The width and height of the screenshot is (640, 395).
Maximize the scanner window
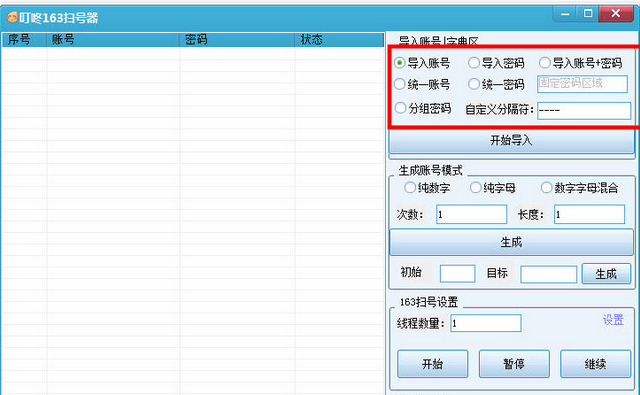point(588,14)
